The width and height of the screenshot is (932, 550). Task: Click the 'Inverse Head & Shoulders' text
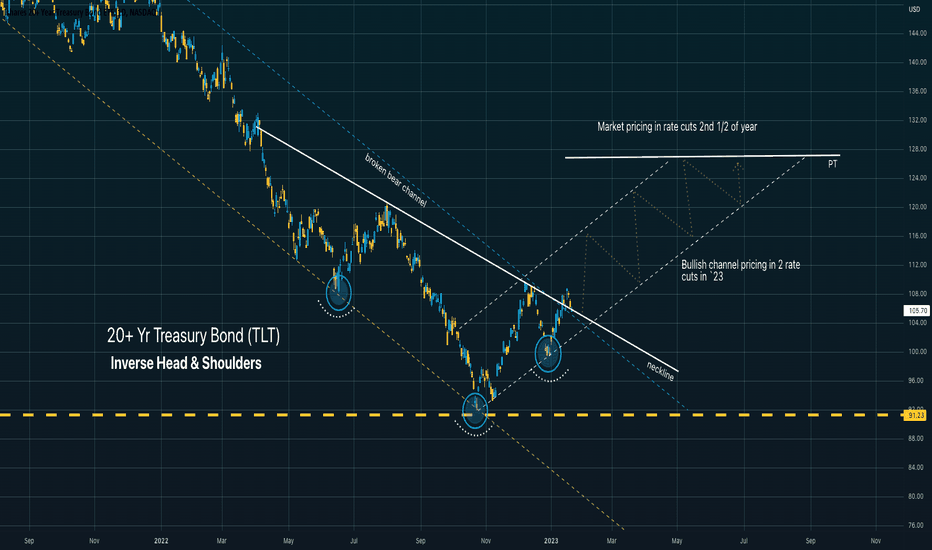pos(186,363)
